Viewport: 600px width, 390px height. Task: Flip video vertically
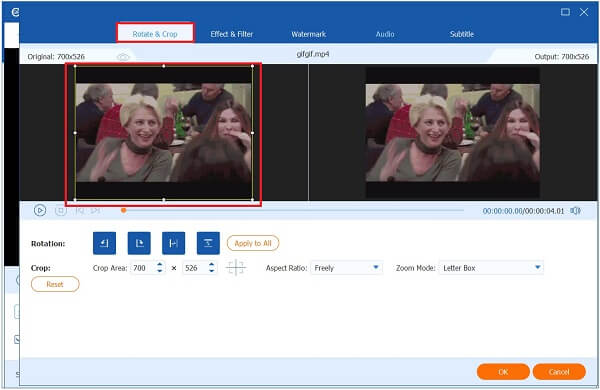(208, 243)
